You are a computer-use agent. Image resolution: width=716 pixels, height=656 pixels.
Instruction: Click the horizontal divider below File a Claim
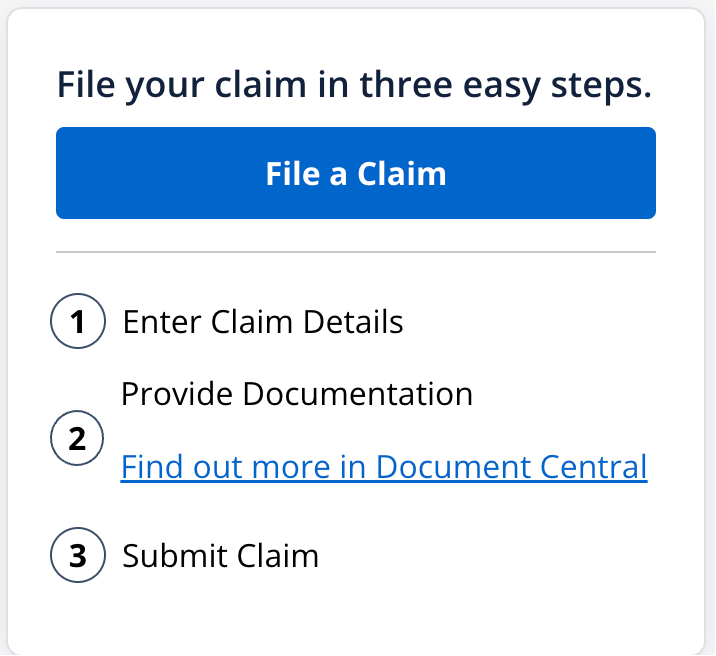pyautogui.click(x=355, y=253)
